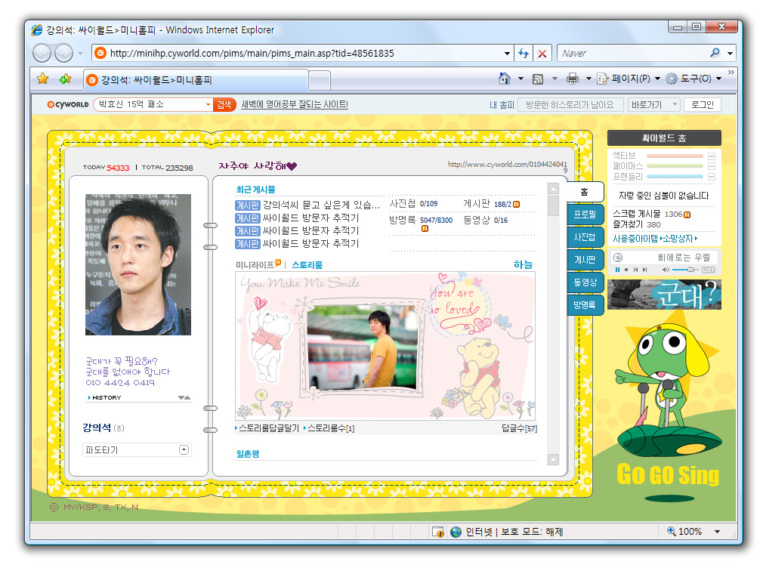Select the 홈 side tab
The height and width of the screenshot is (568, 763).
[585, 192]
